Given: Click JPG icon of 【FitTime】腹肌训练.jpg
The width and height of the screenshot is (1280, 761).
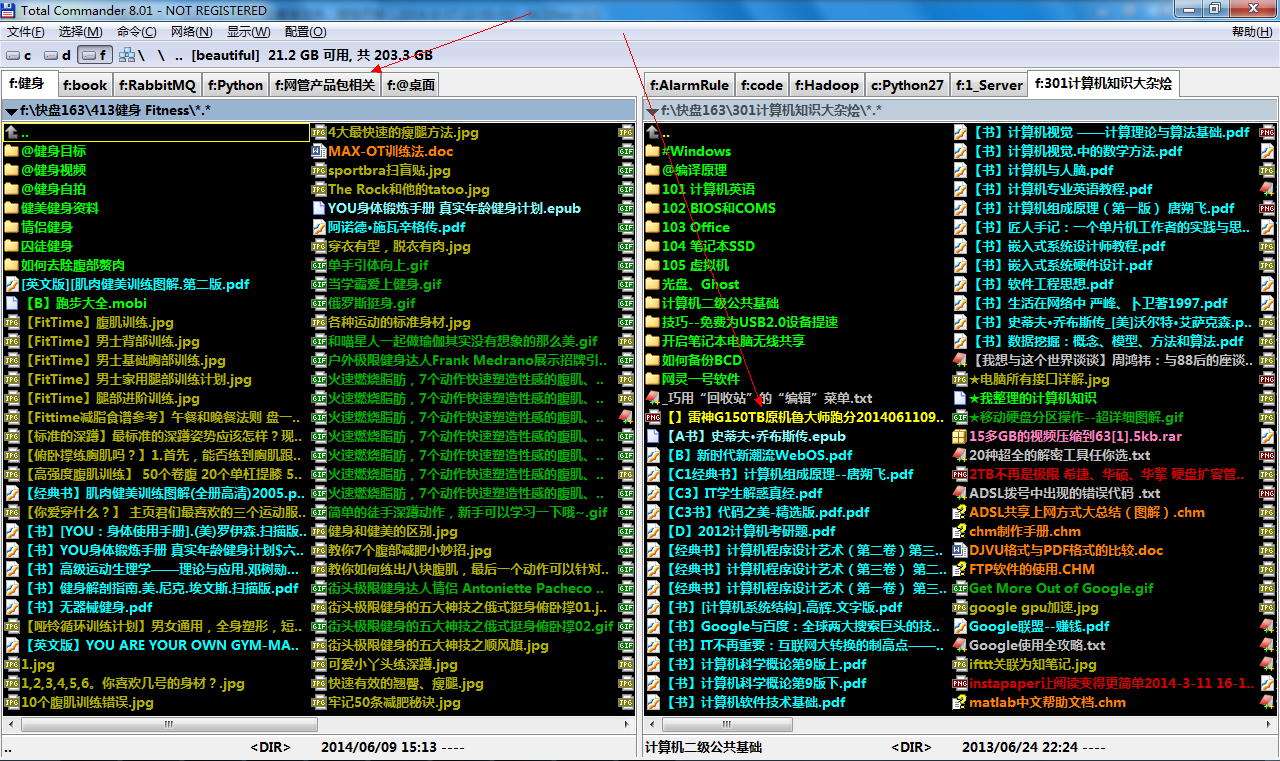Looking at the screenshot, I should click(11, 322).
